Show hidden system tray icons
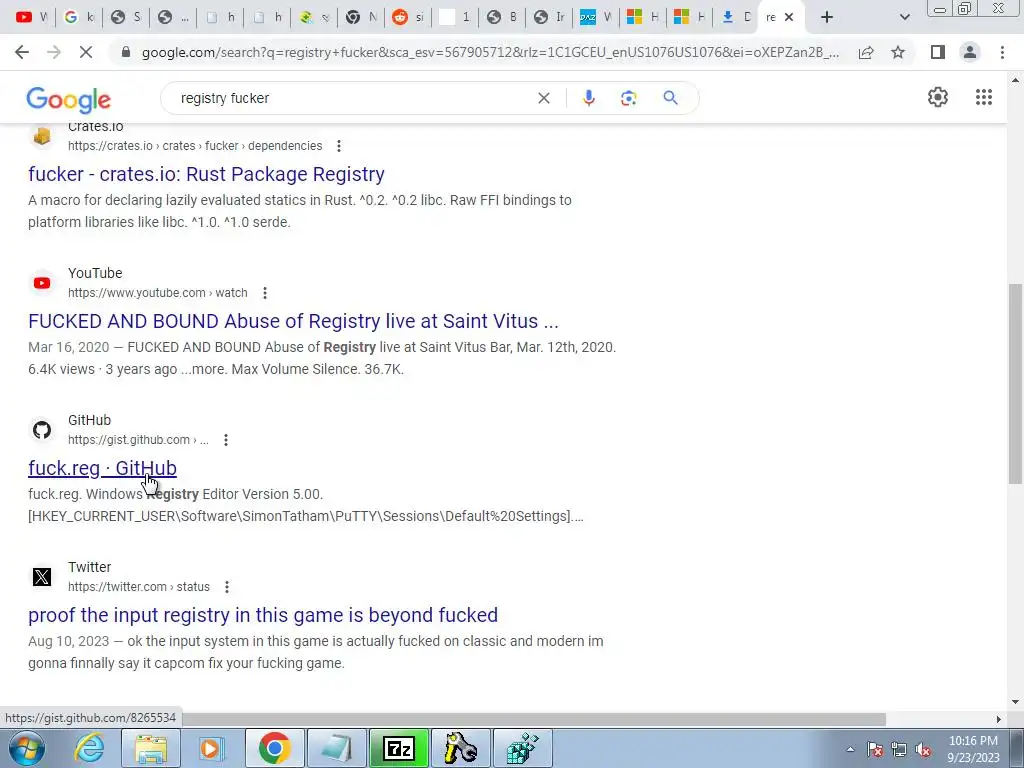1024x768 pixels. click(850, 749)
